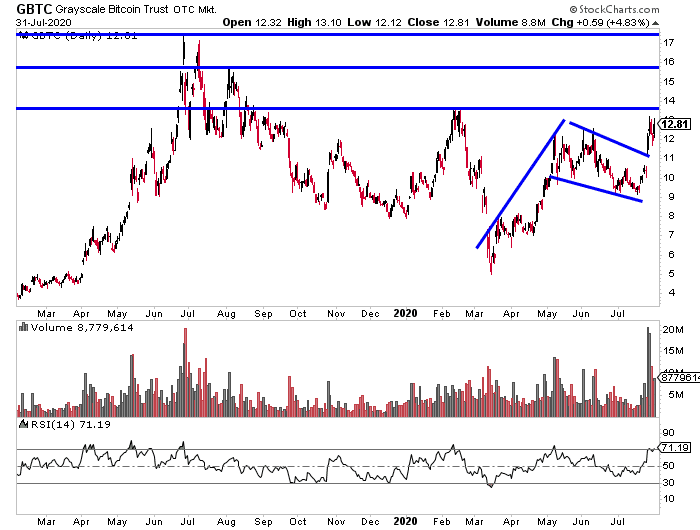This screenshot has height=530, width=700.
Task: Click the 30 RSI axis label
Action: tap(668, 483)
